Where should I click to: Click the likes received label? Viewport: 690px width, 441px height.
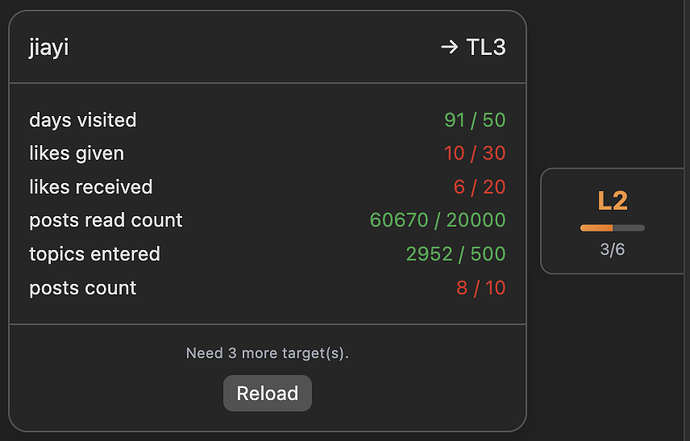(91, 187)
